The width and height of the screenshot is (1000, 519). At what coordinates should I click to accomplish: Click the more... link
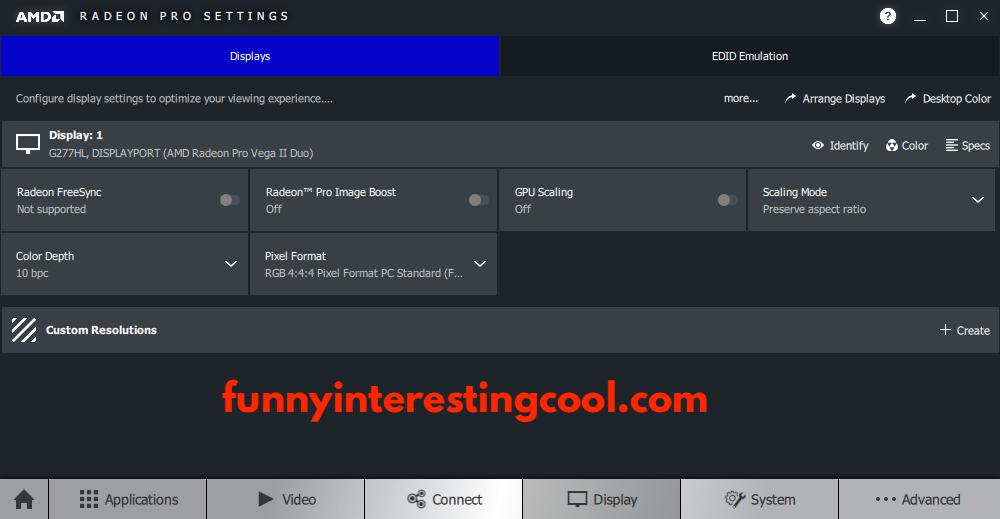(740, 98)
